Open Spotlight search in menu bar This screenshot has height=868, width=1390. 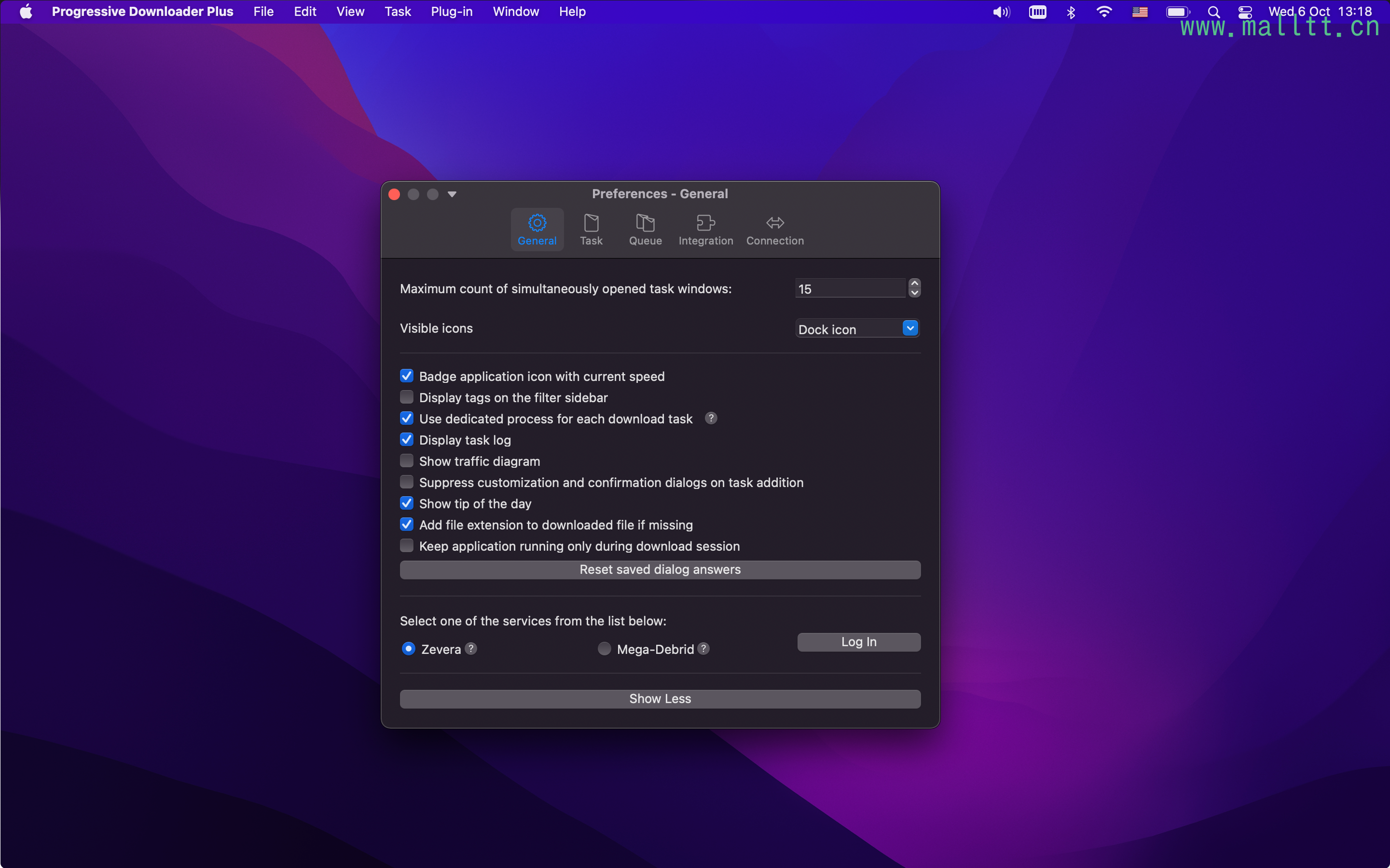coord(1214,12)
